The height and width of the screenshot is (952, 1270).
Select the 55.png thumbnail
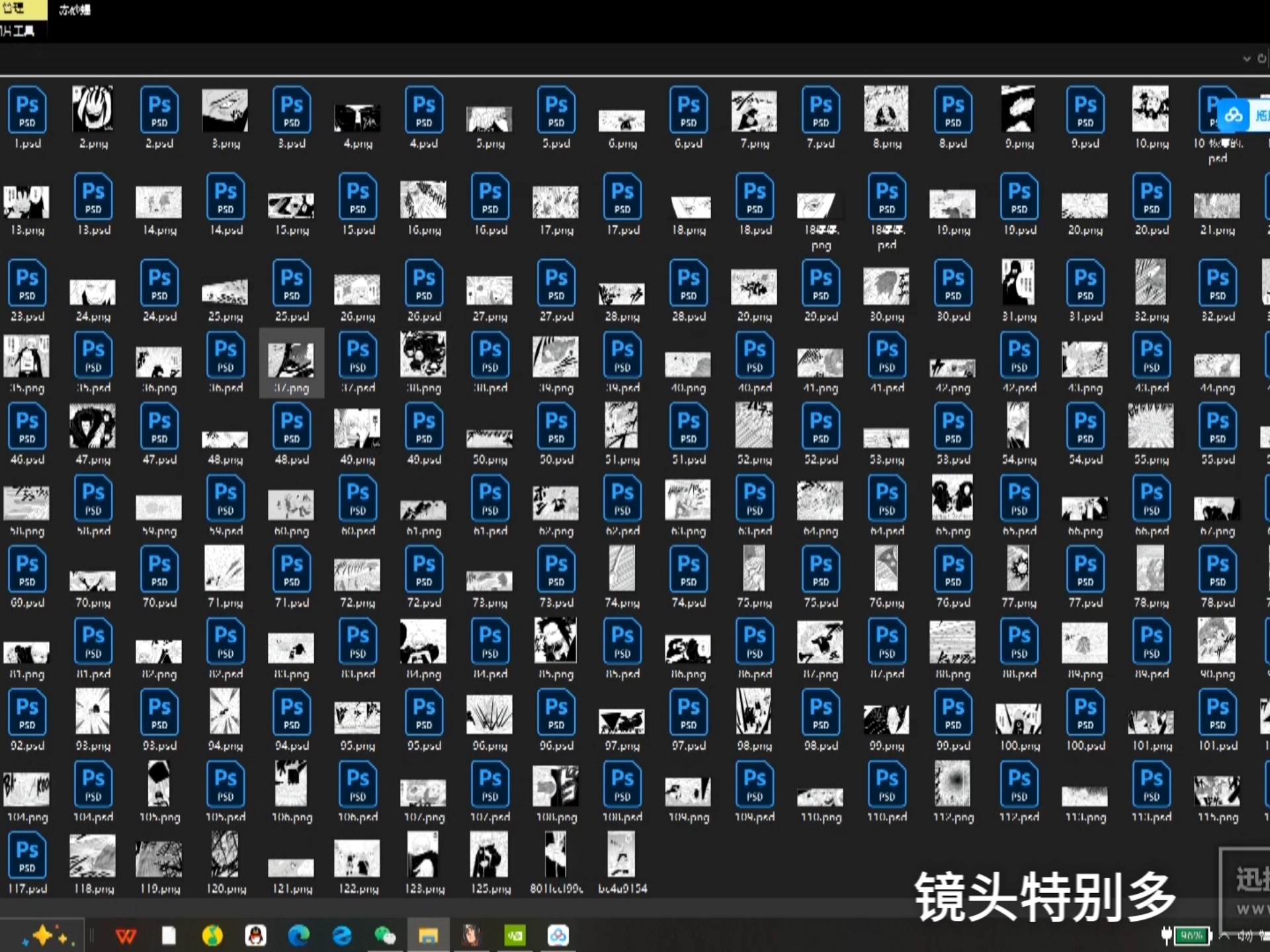(x=1150, y=426)
